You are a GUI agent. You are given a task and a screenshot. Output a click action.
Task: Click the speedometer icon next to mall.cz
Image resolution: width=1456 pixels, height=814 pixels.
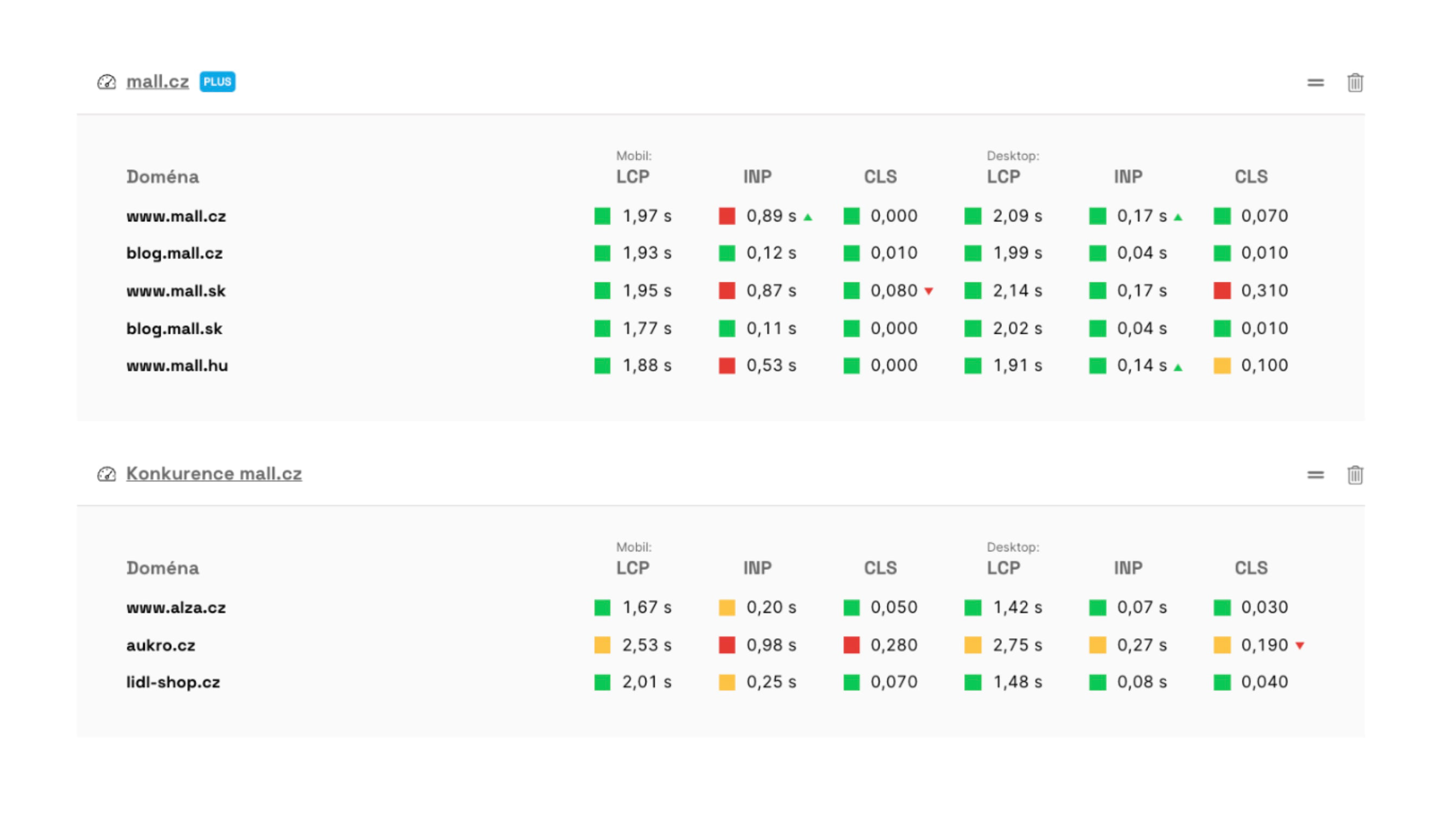(107, 82)
